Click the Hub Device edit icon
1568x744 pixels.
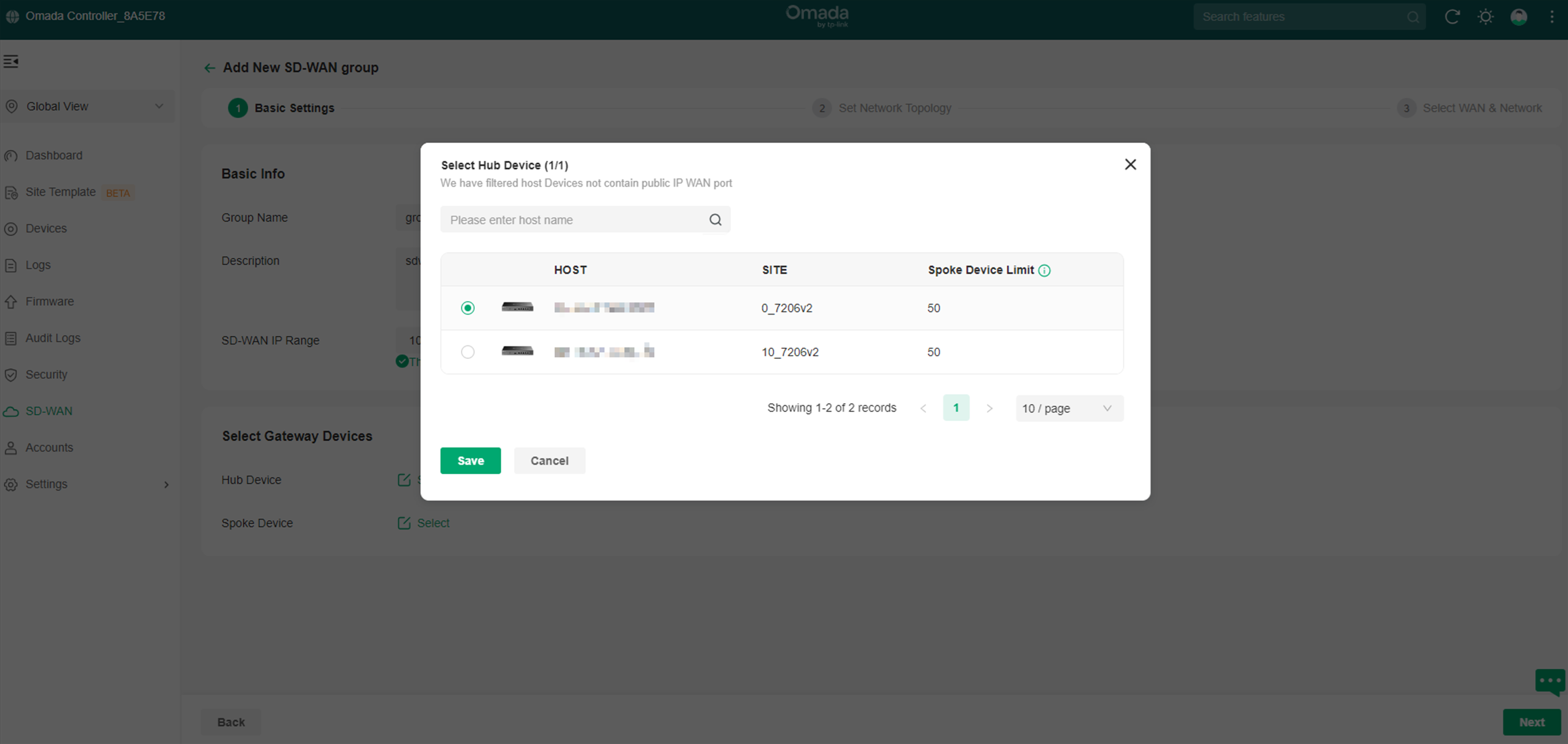tap(404, 479)
